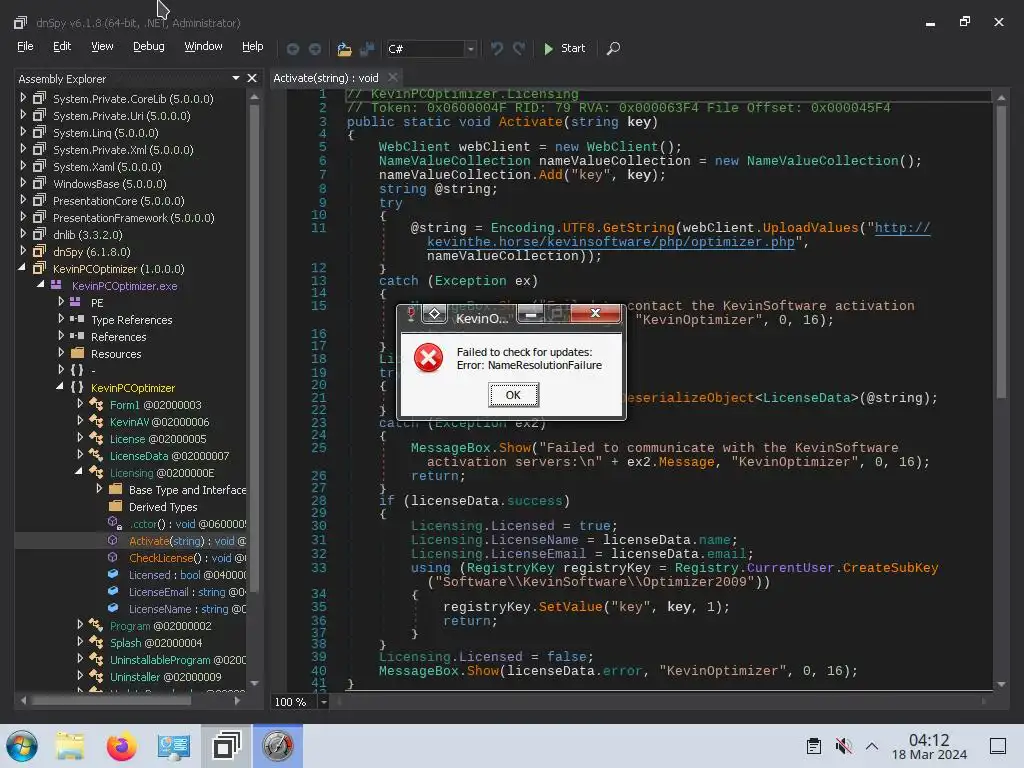Viewport: 1024px width, 768px height.
Task: Collapse the KevinPCOptimizer (1.0.0.0) assembly
Action: (x=22, y=268)
